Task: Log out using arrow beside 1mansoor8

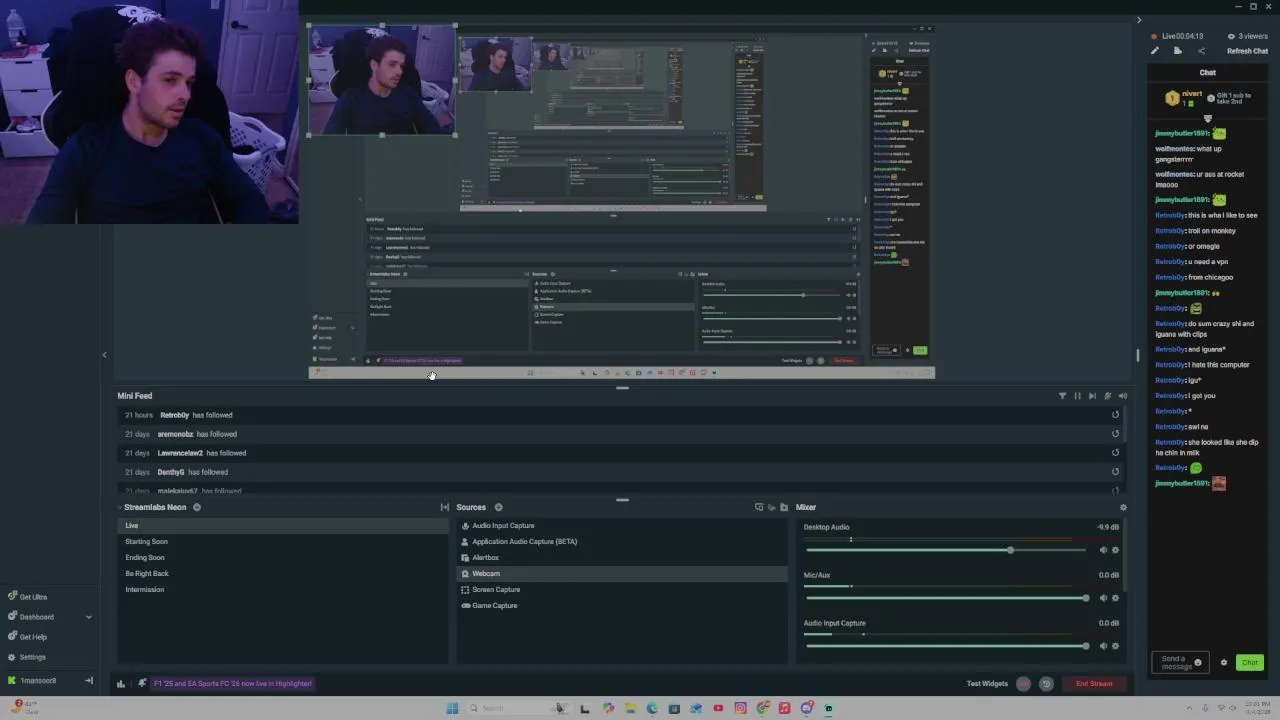Action: pos(88,681)
